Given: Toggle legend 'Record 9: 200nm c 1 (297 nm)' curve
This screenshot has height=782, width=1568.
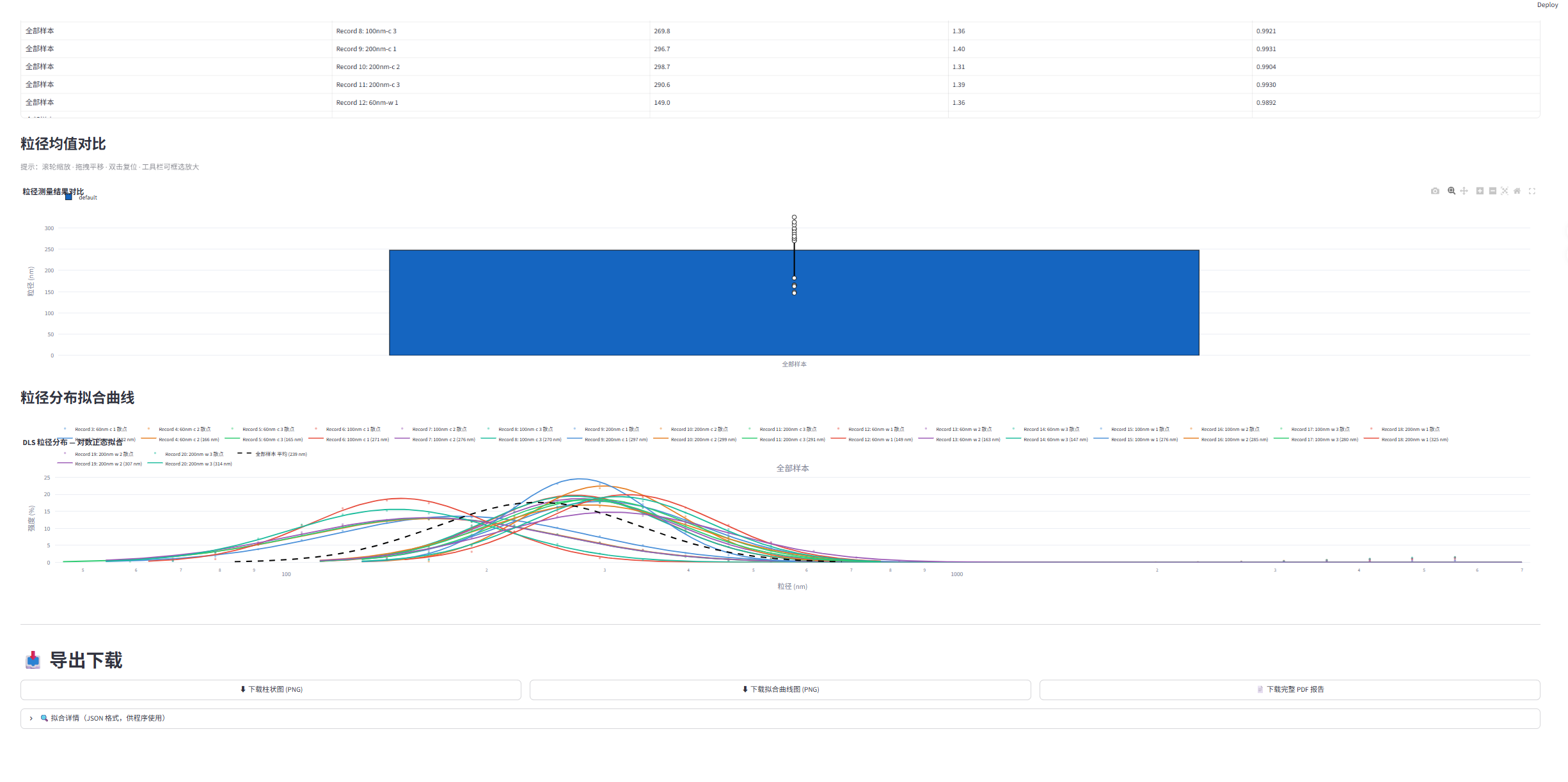Looking at the screenshot, I should coord(608,440).
